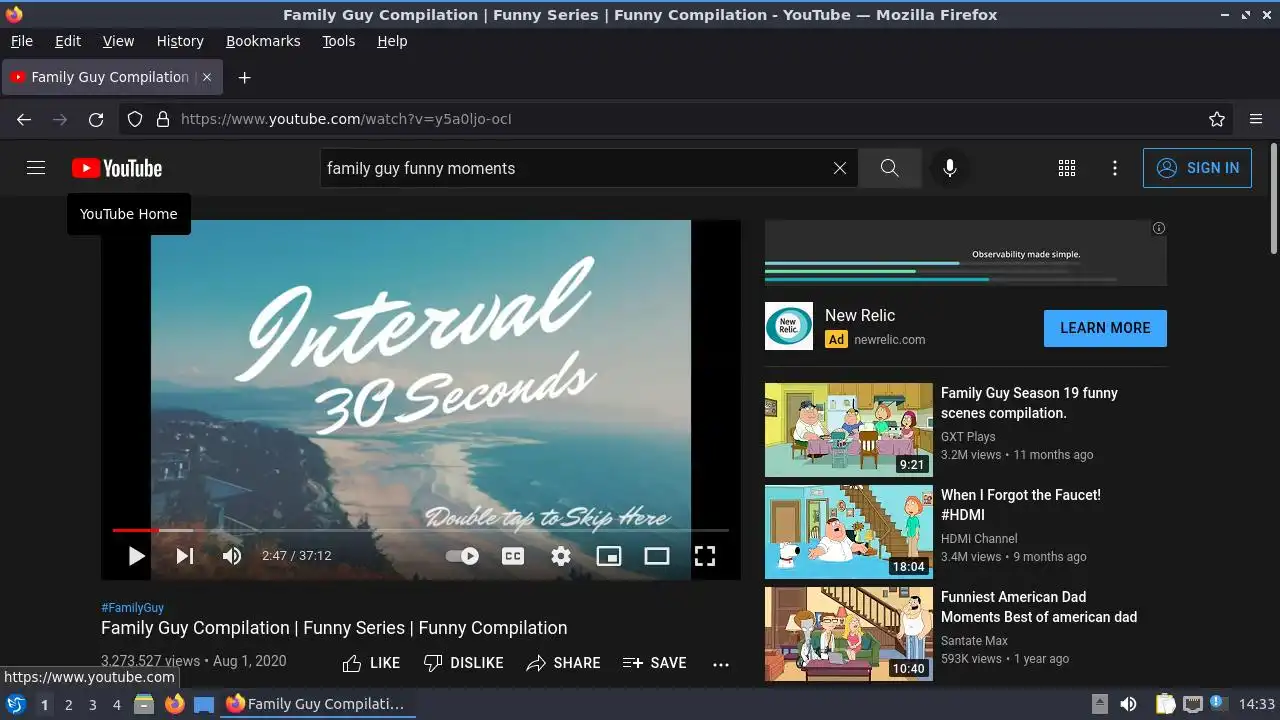Save the video to a playlist
Image resolution: width=1280 pixels, height=720 pixels.
tap(654, 663)
